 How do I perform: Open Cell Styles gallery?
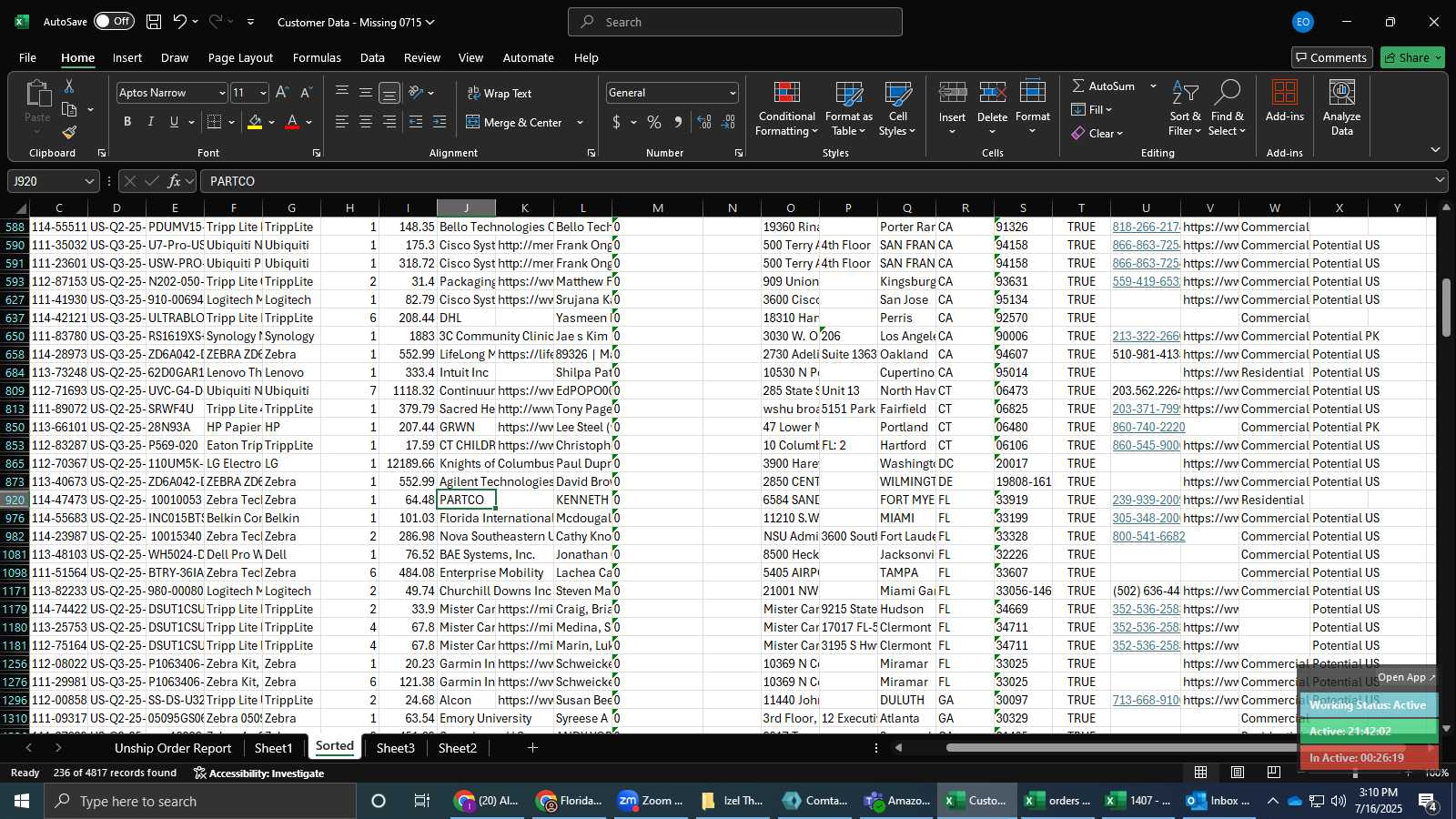[x=897, y=109]
